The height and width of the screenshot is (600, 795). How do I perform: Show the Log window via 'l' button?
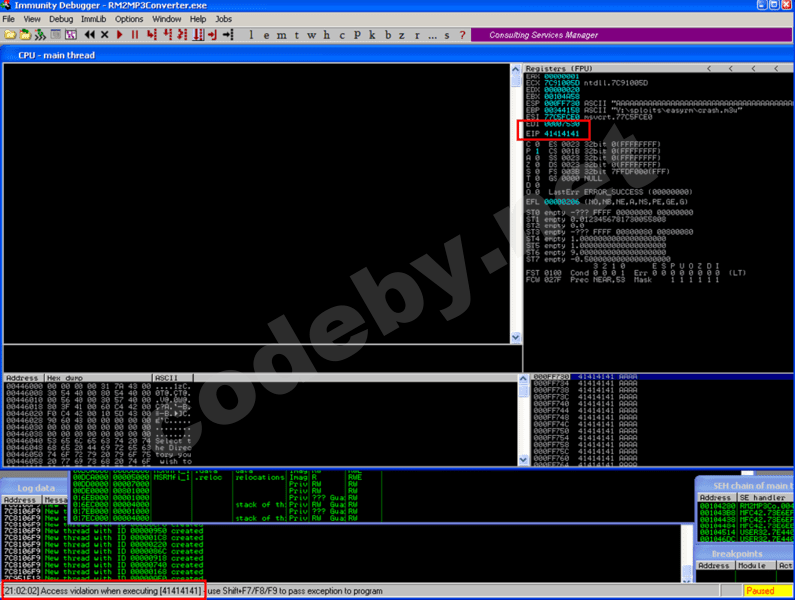[x=251, y=35]
